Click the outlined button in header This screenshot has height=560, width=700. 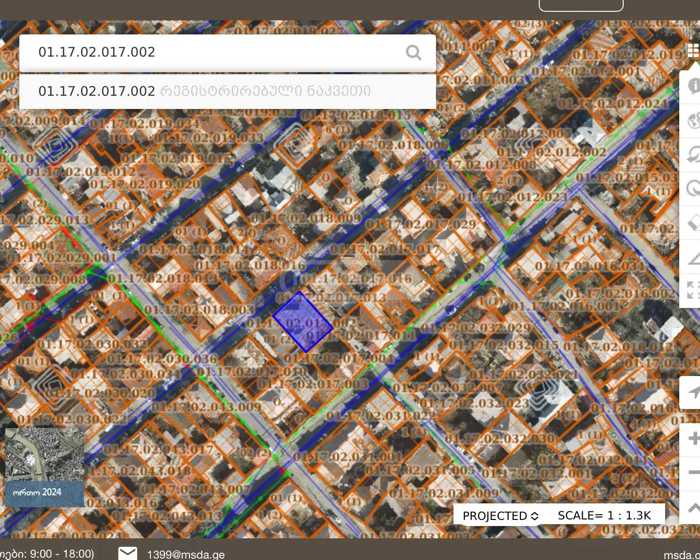[x=580, y=5]
